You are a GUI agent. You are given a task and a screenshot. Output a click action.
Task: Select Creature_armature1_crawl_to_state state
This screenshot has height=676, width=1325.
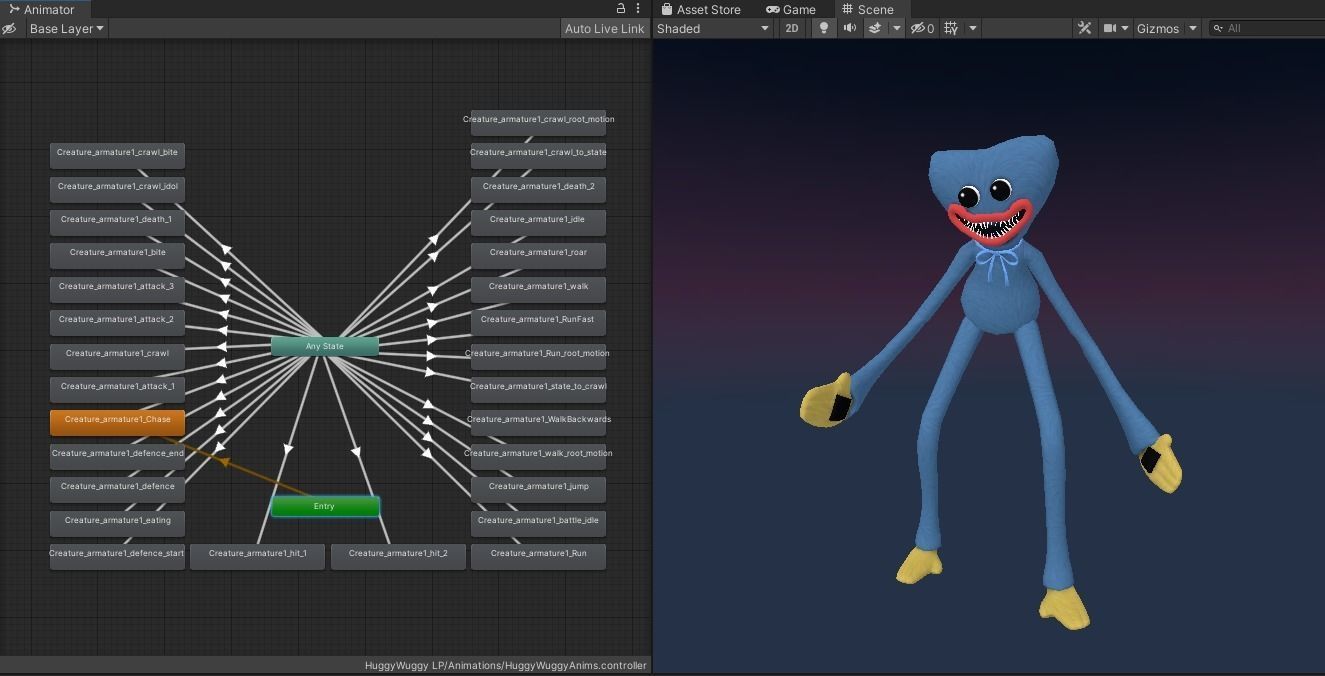538,154
